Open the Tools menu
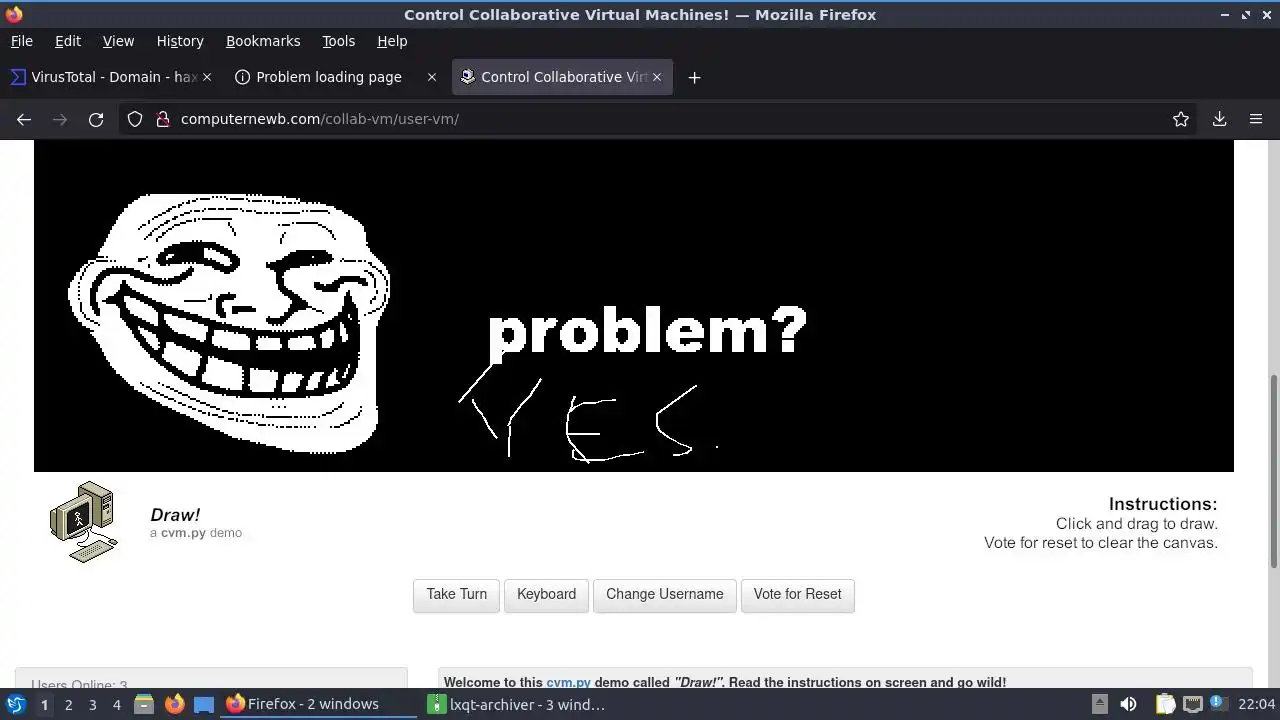 pyautogui.click(x=339, y=41)
